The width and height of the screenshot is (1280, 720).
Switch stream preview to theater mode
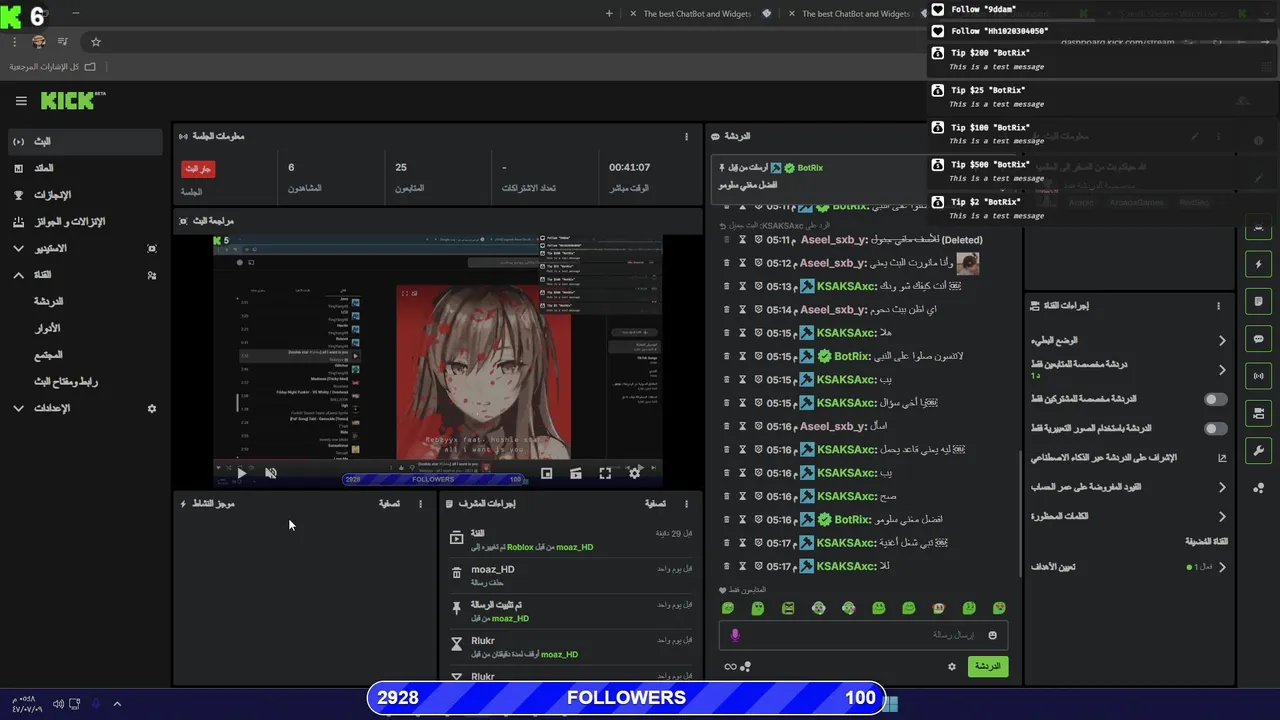(576, 474)
